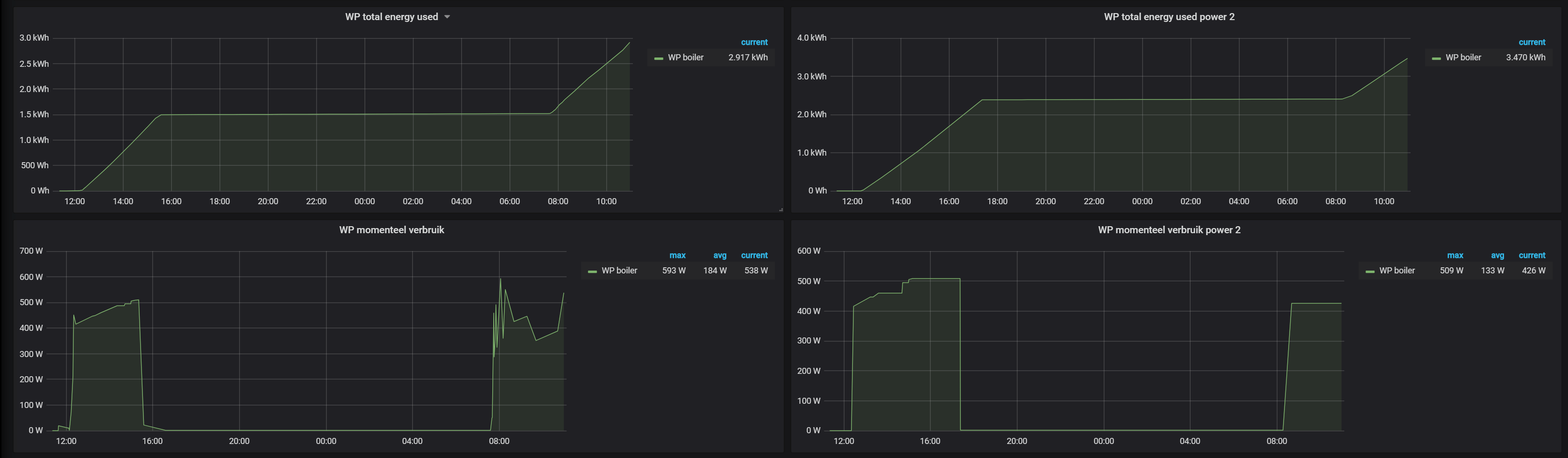Image resolution: width=1568 pixels, height=458 pixels.
Task: Open the WP boiler color swatch in 'WP momenteel verbruik power 2'
Action: point(1370,272)
